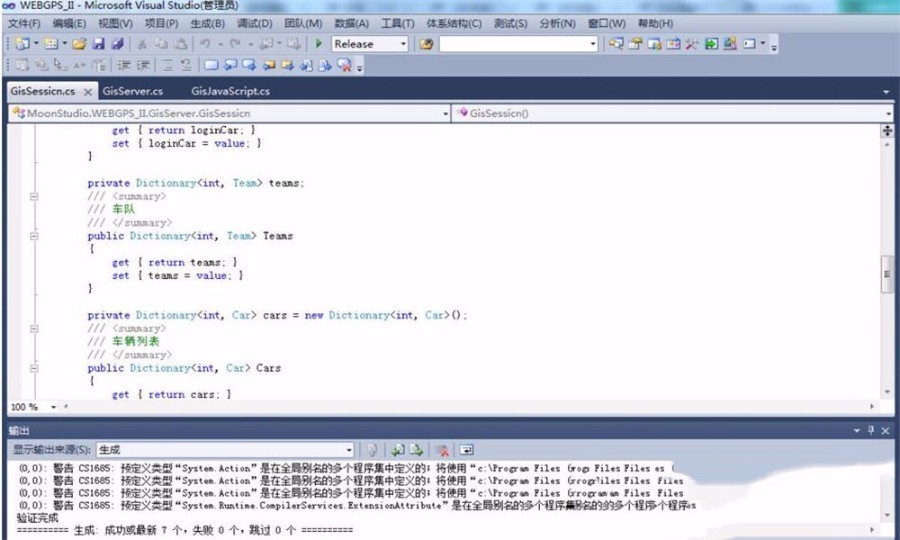This screenshot has width=900, height=540.
Task: Collapse the Teams property region
Action: pos(34,237)
